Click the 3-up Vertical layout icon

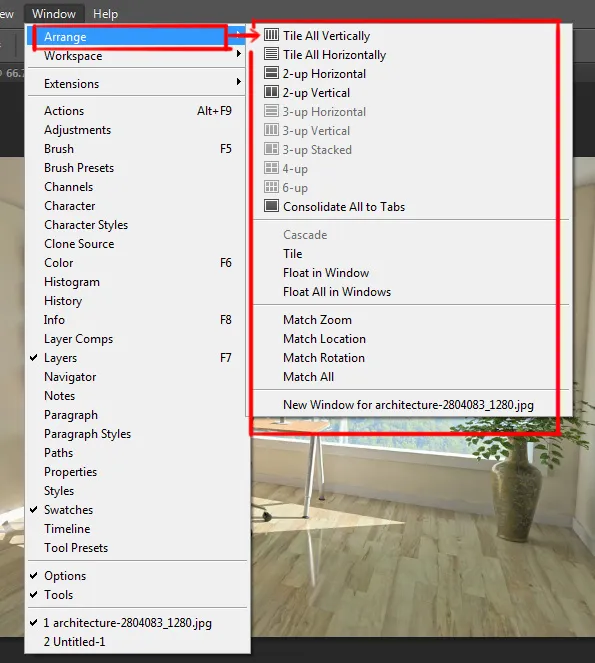point(271,130)
